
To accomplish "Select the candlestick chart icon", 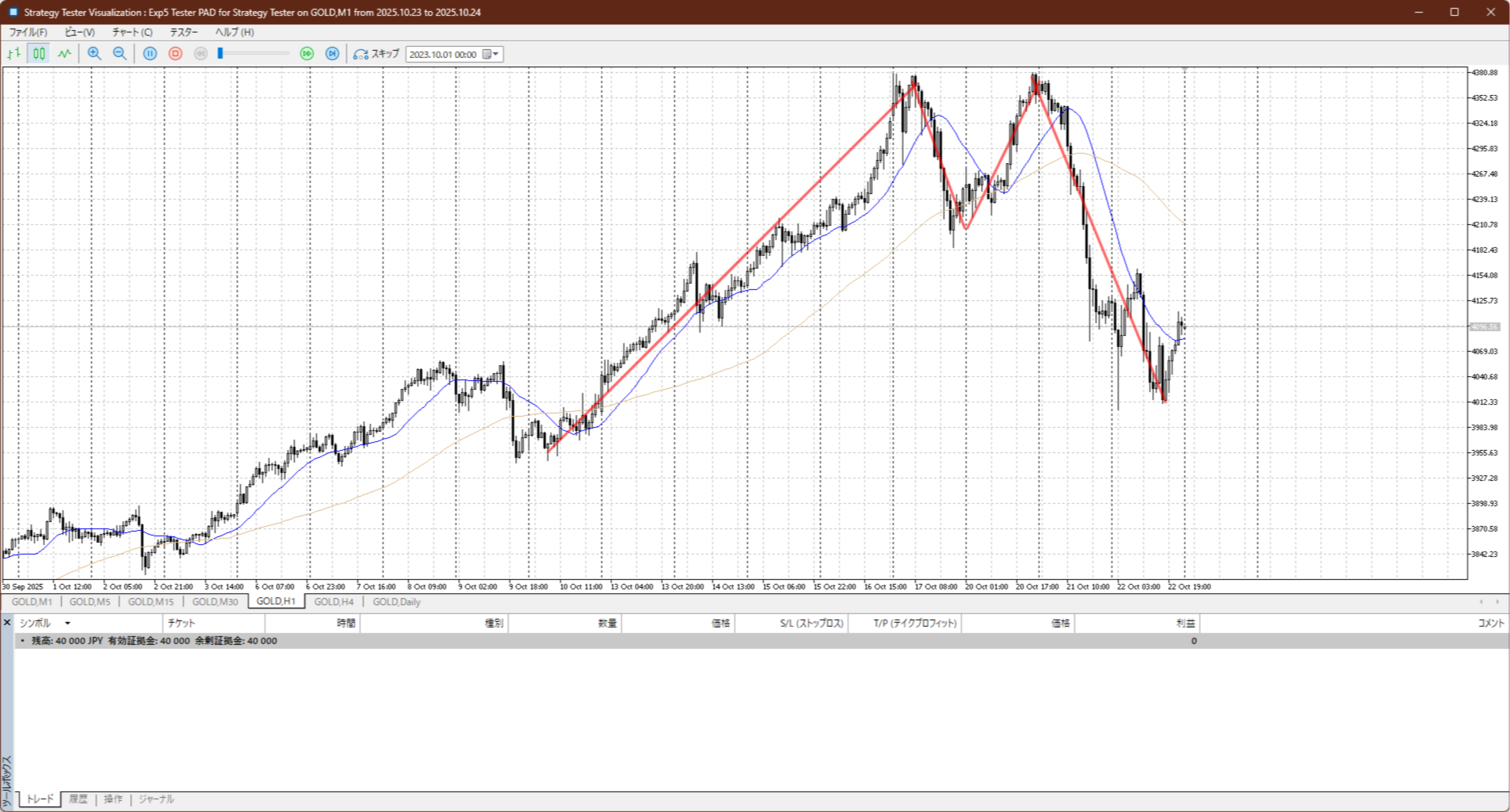I will (x=39, y=54).
